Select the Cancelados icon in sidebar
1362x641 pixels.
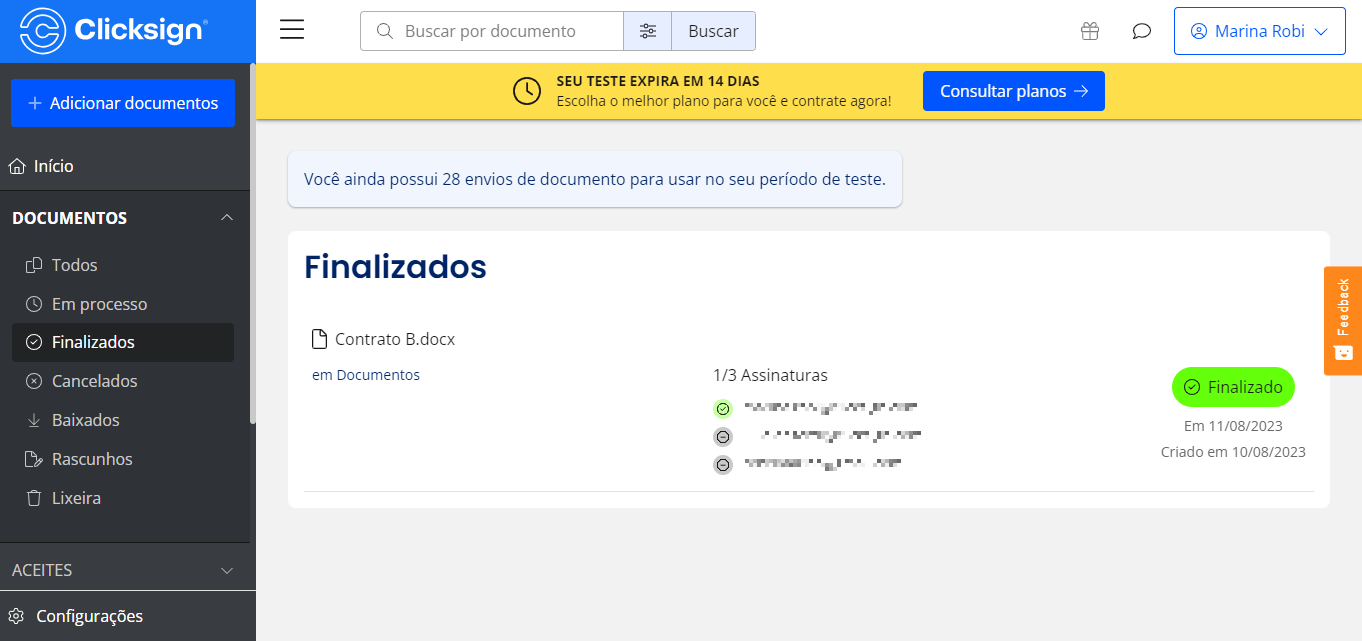point(30,380)
